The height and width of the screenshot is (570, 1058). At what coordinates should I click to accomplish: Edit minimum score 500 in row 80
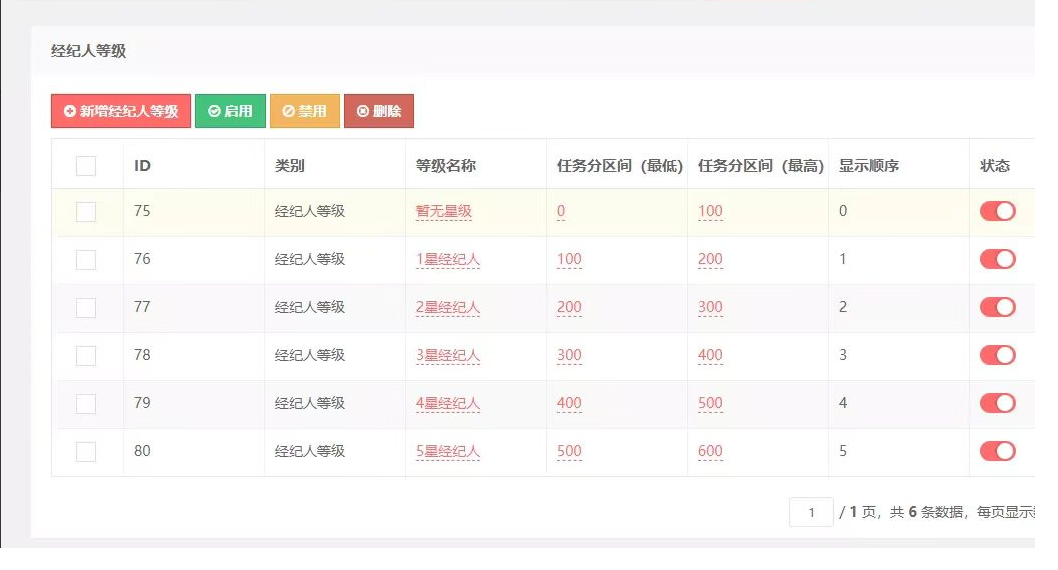point(569,451)
